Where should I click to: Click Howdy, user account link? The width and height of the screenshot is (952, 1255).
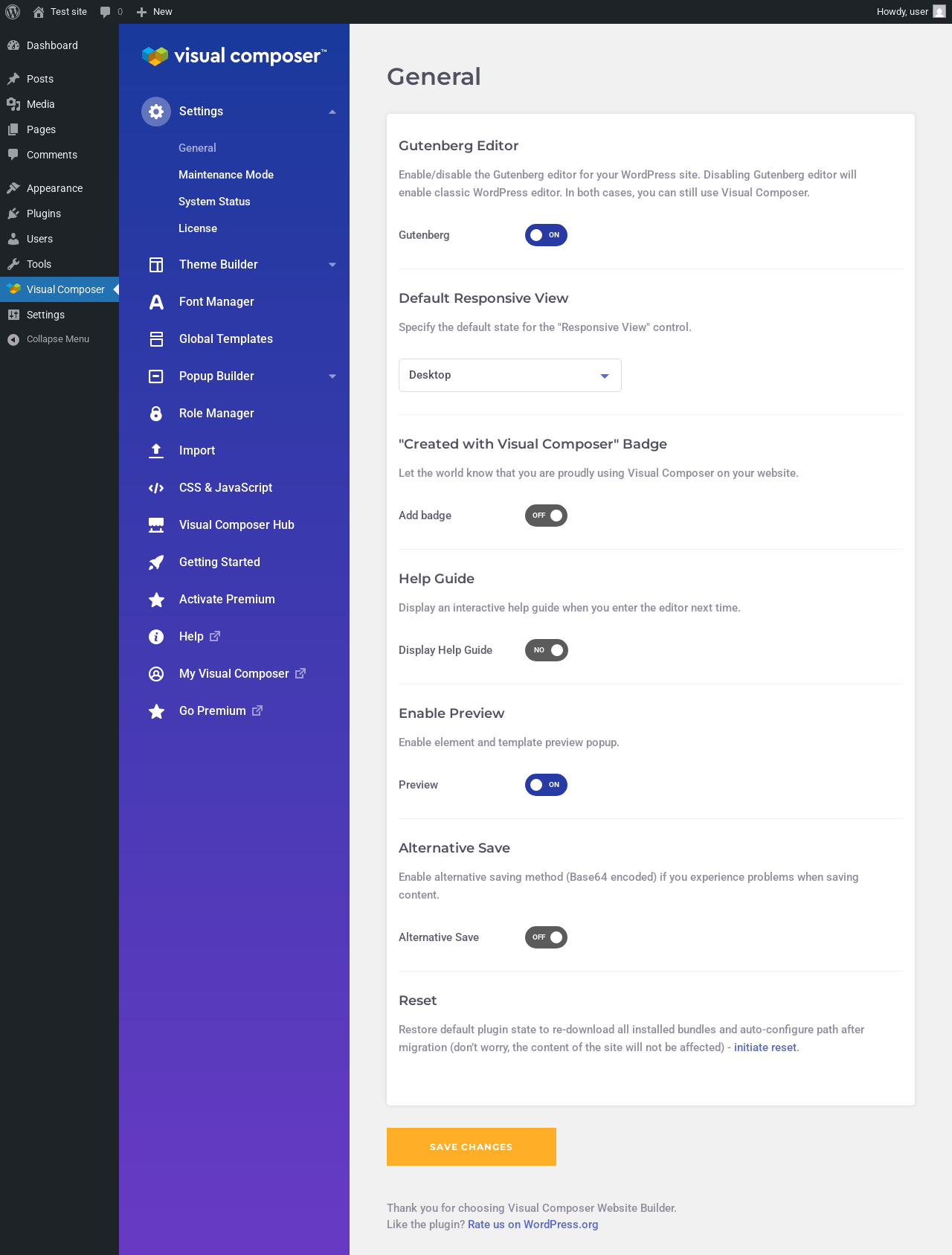tap(911, 12)
